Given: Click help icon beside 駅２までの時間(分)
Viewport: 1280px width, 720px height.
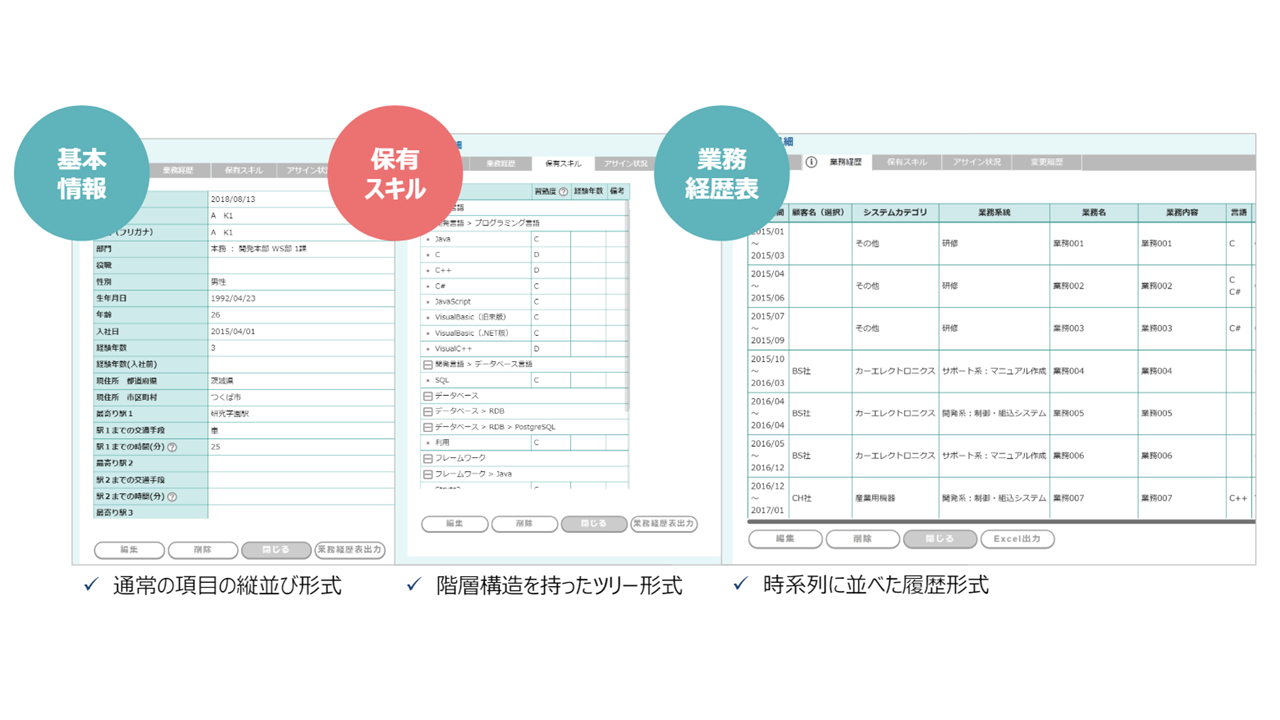Looking at the screenshot, I should [x=172, y=496].
